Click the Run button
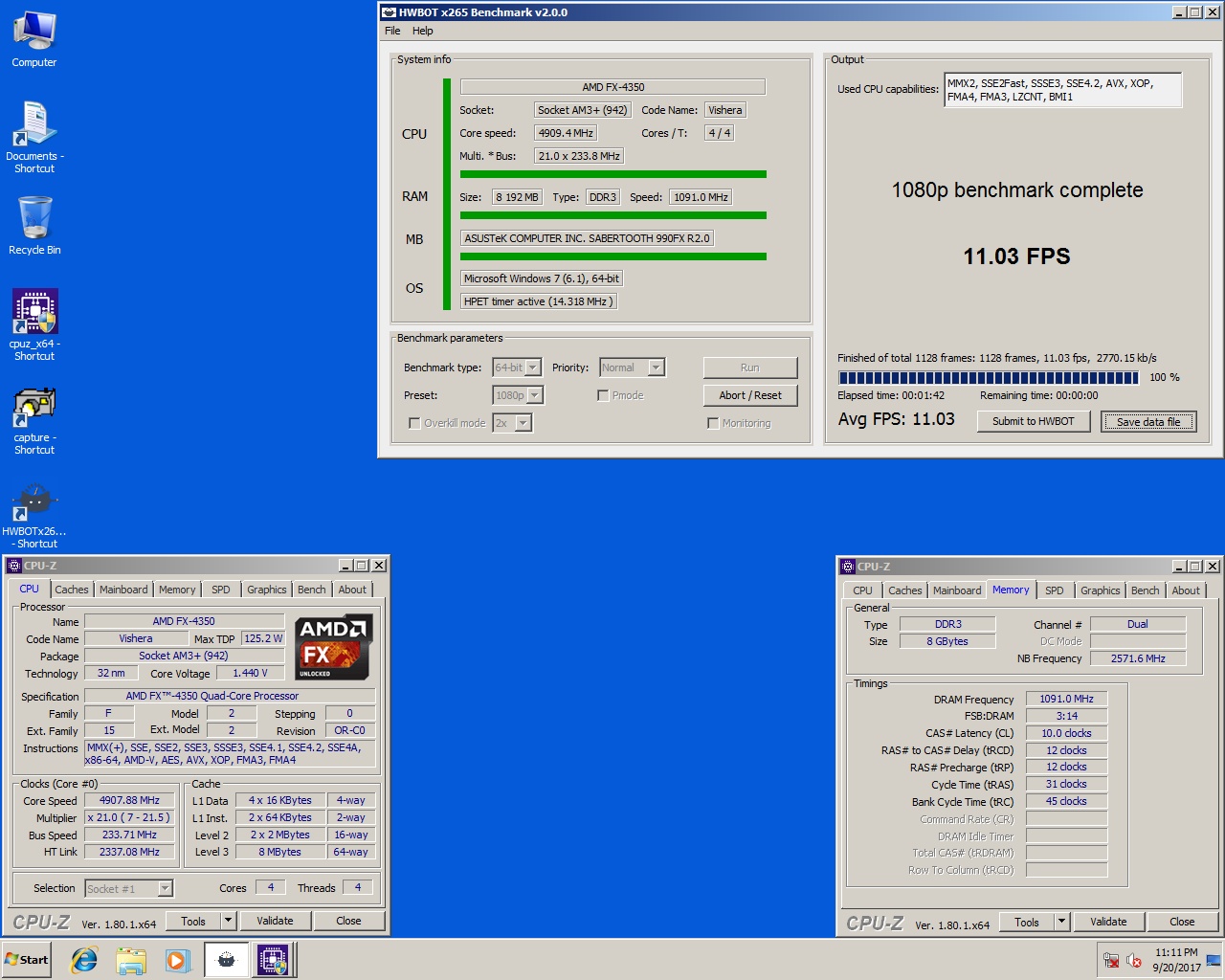The width and height of the screenshot is (1225, 980). 749,367
